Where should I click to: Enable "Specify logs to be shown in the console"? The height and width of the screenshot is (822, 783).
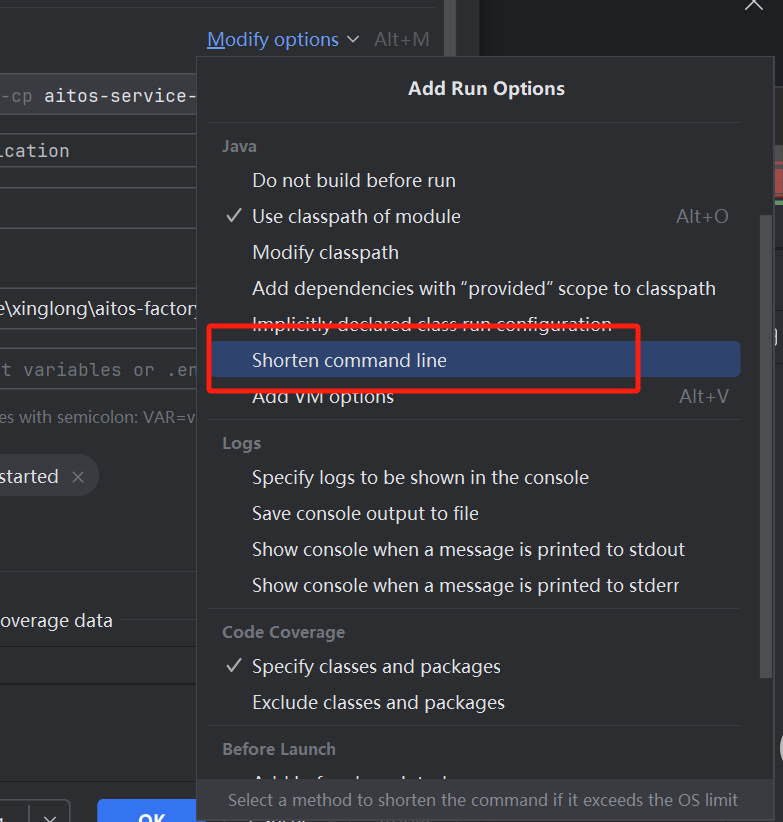click(420, 477)
